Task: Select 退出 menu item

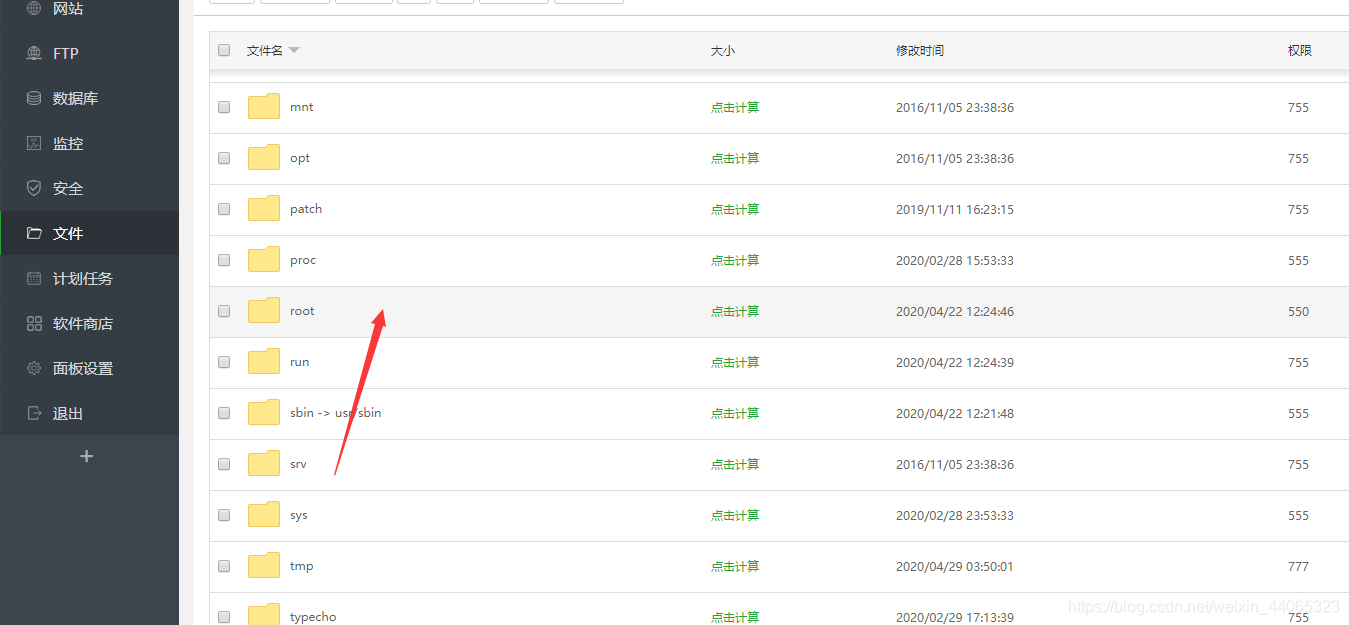Action: [68, 414]
